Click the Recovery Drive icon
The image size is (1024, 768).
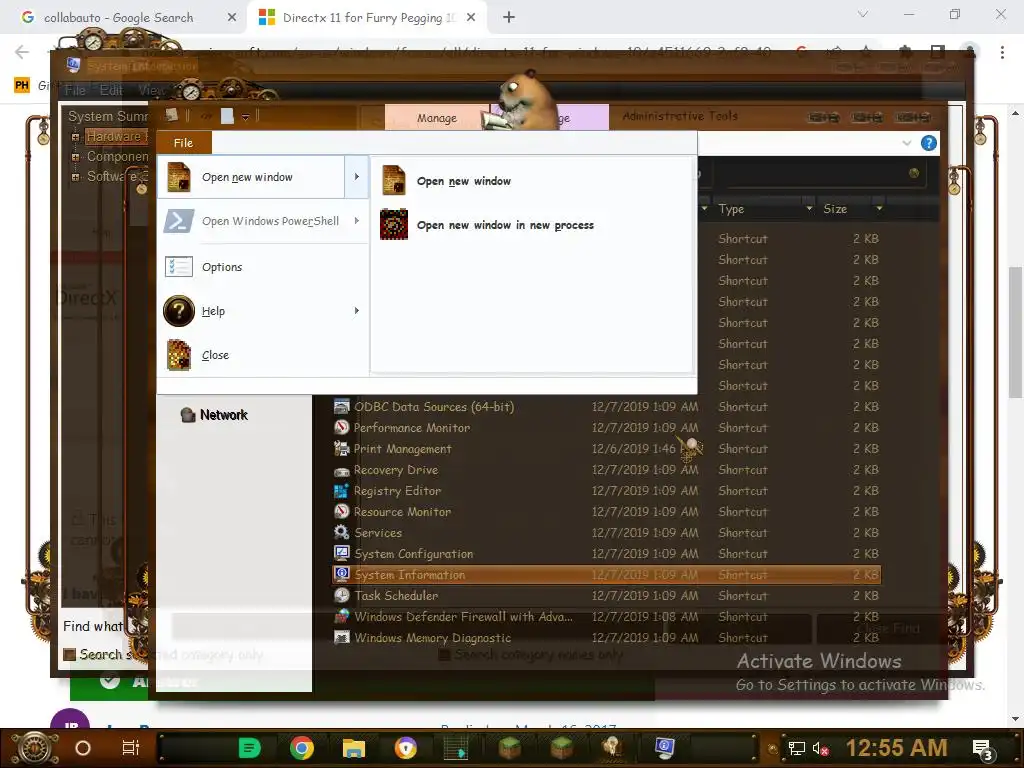pos(342,470)
